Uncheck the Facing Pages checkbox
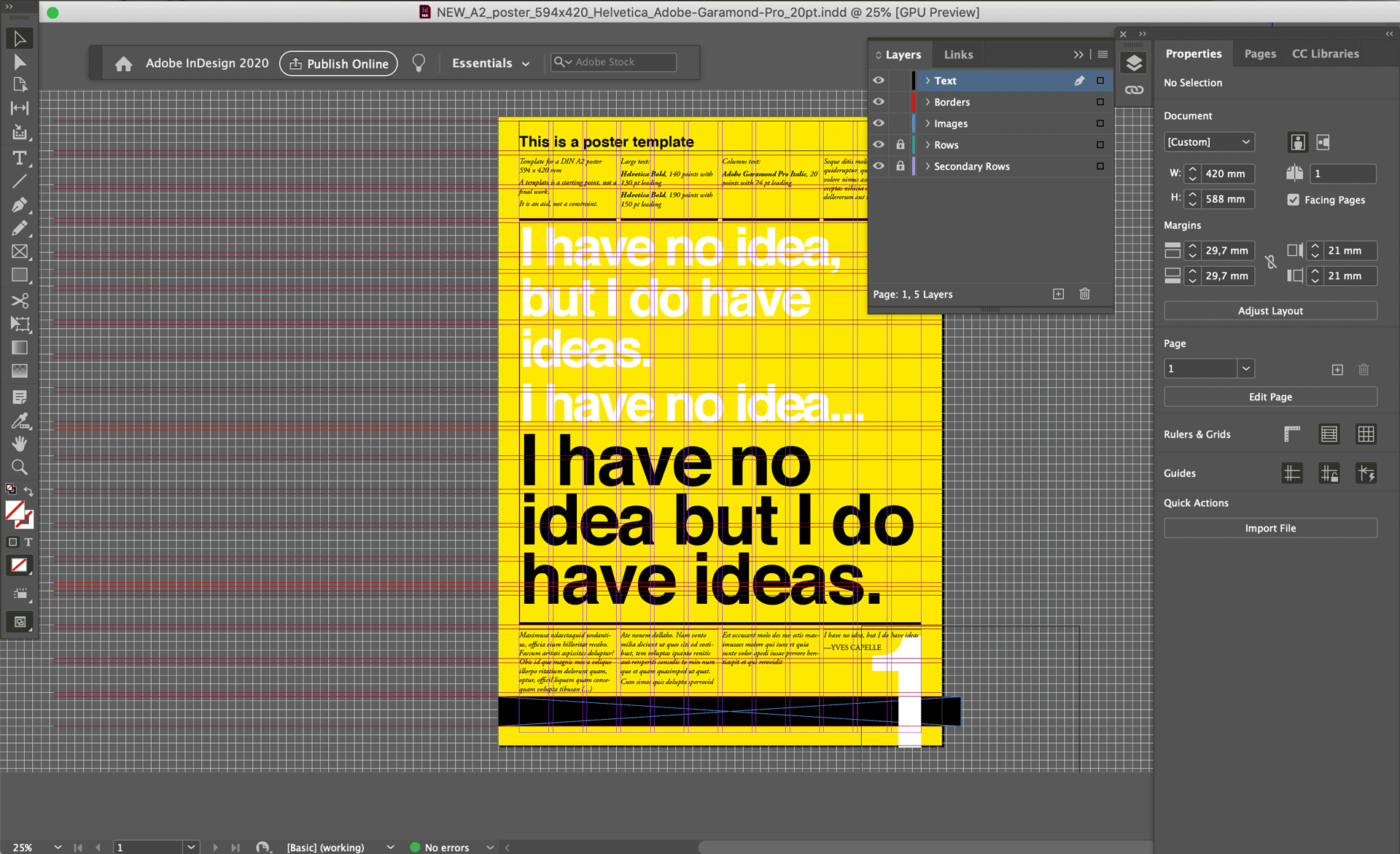1400x854 pixels. (1294, 200)
